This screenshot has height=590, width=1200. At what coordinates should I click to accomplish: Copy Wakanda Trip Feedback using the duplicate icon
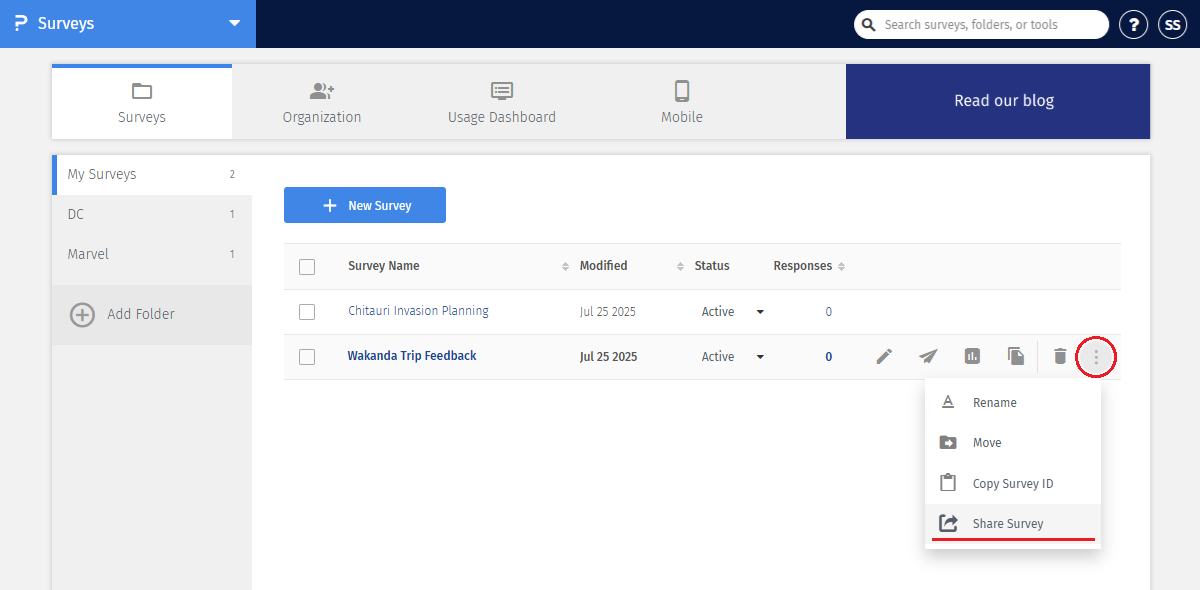[x=1016, y=356]
